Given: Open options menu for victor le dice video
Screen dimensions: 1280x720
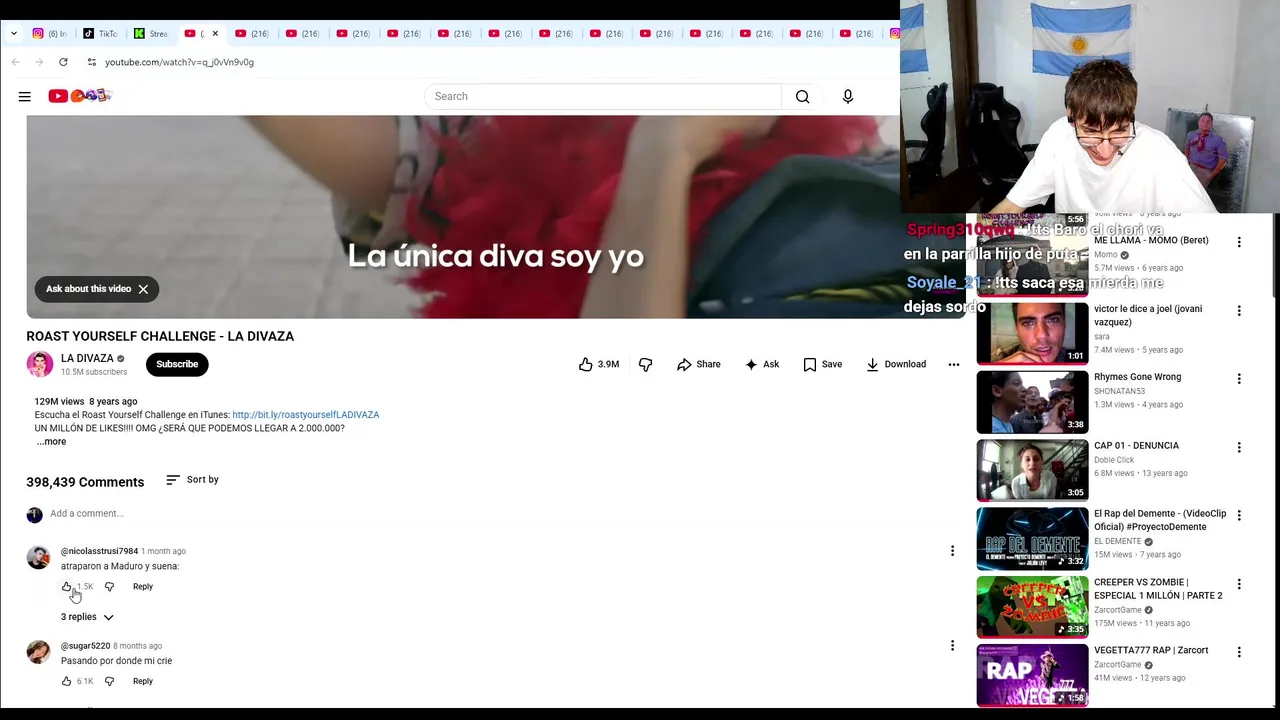Looking at the screenshot, I should point(1239,310).
